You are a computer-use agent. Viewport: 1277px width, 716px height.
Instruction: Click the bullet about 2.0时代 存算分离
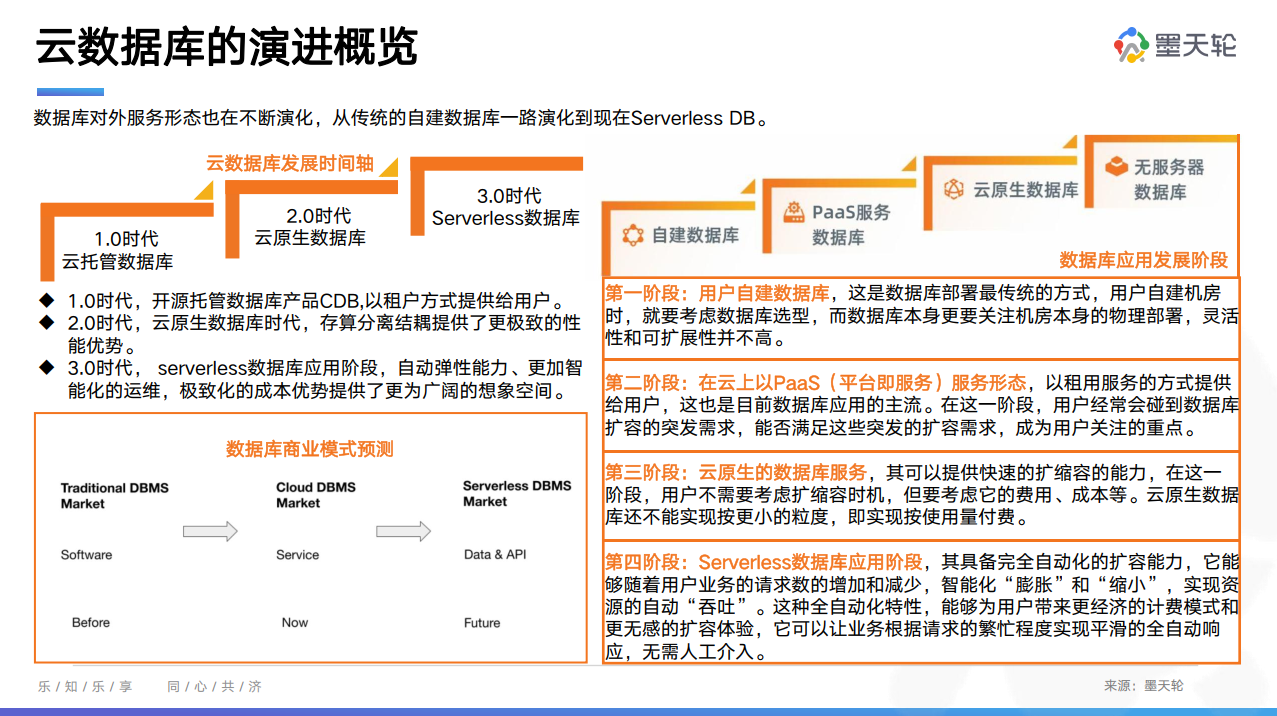click(325, 334)
